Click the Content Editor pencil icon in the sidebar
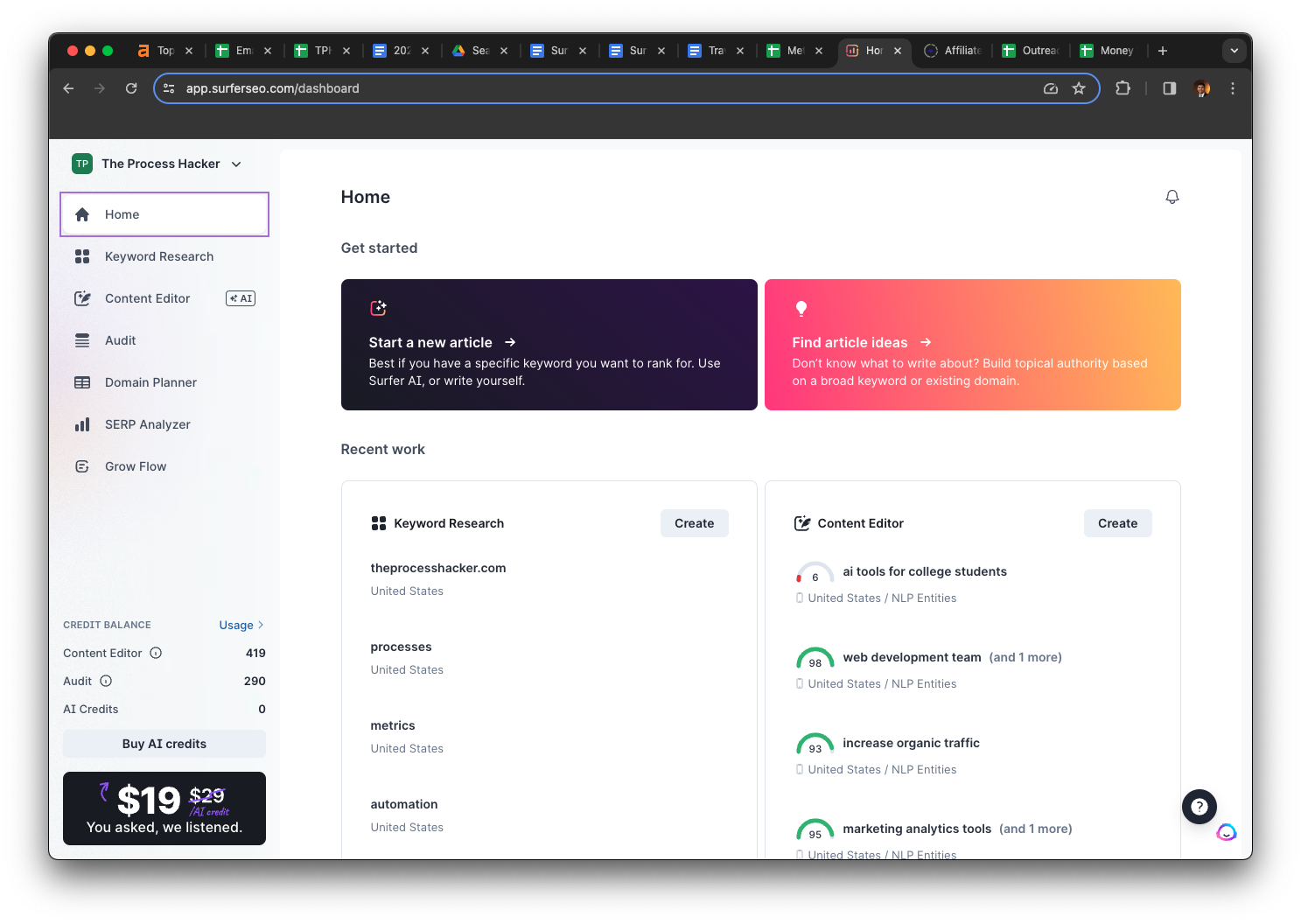 (82, 298)
